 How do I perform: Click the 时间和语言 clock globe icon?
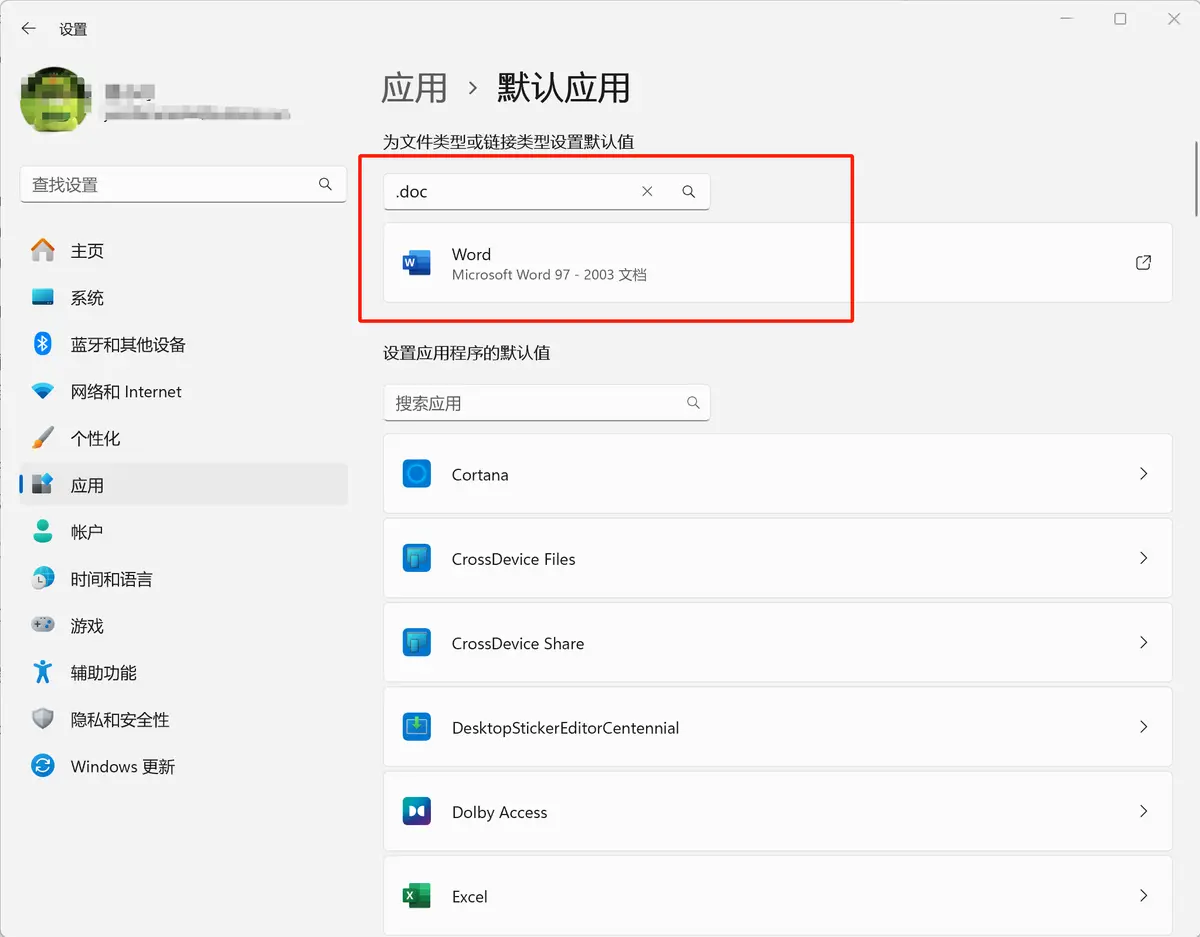pyautogui.click(x=43, y=578)
